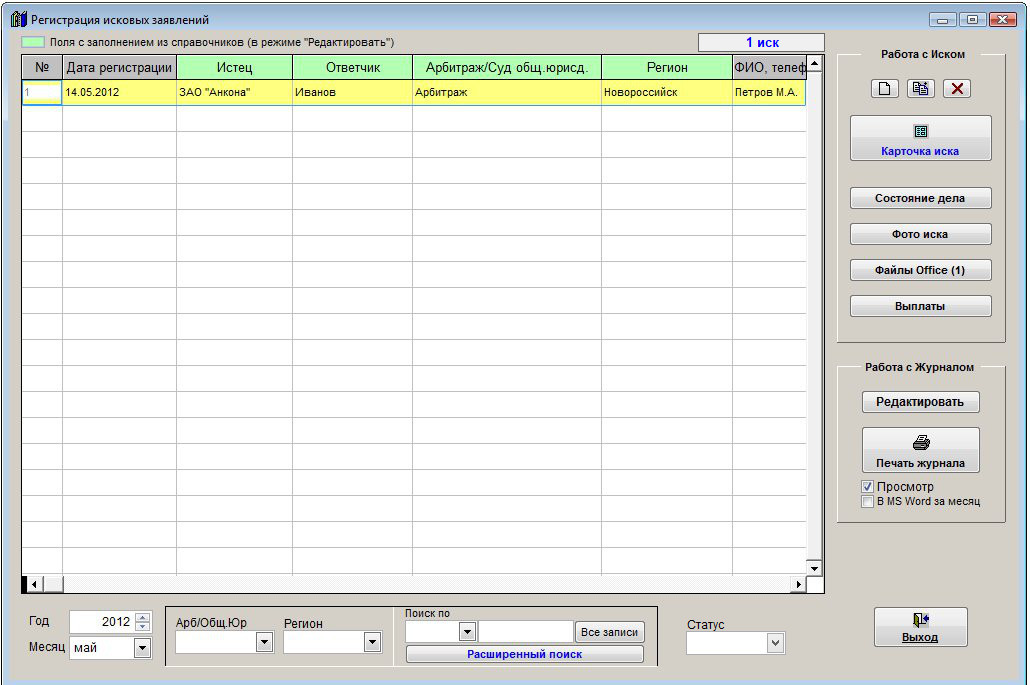1030x685 pixels.
Task: Click the ФИО, телеф. column header
Action: [769, 68]
